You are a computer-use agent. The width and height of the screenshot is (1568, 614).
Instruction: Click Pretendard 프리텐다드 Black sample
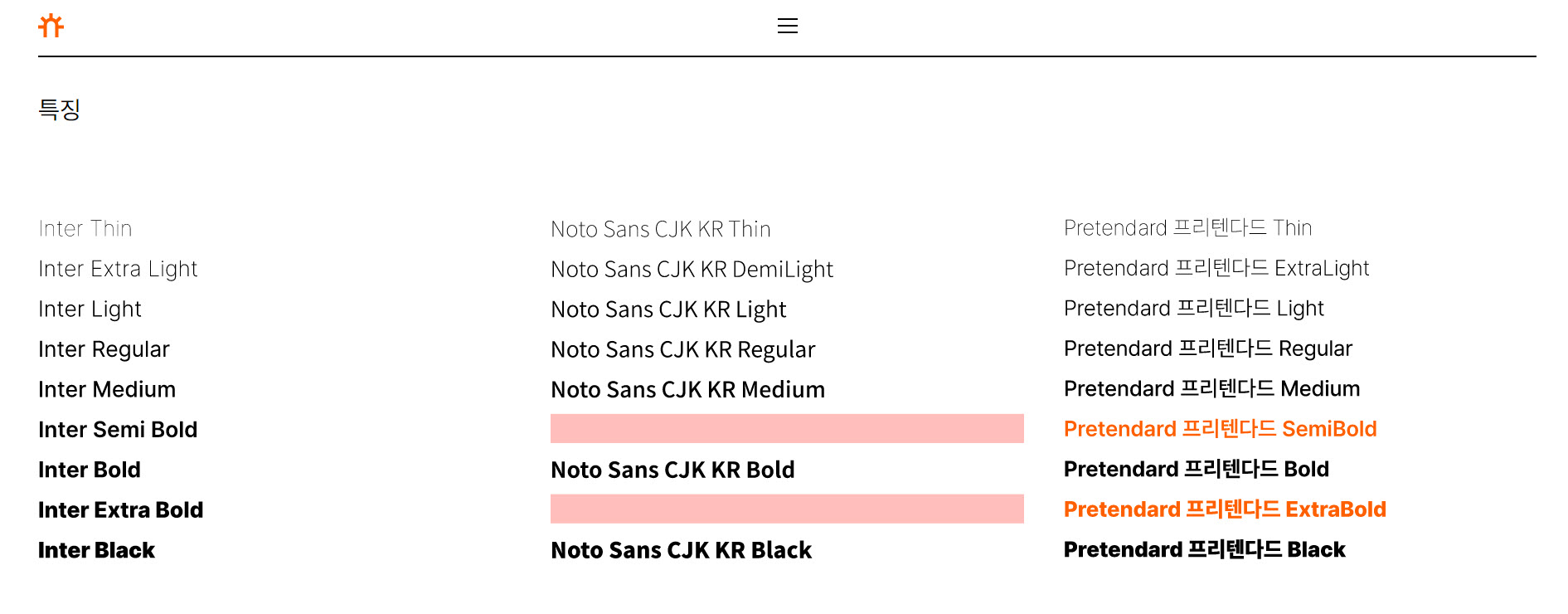(1204, 549)
